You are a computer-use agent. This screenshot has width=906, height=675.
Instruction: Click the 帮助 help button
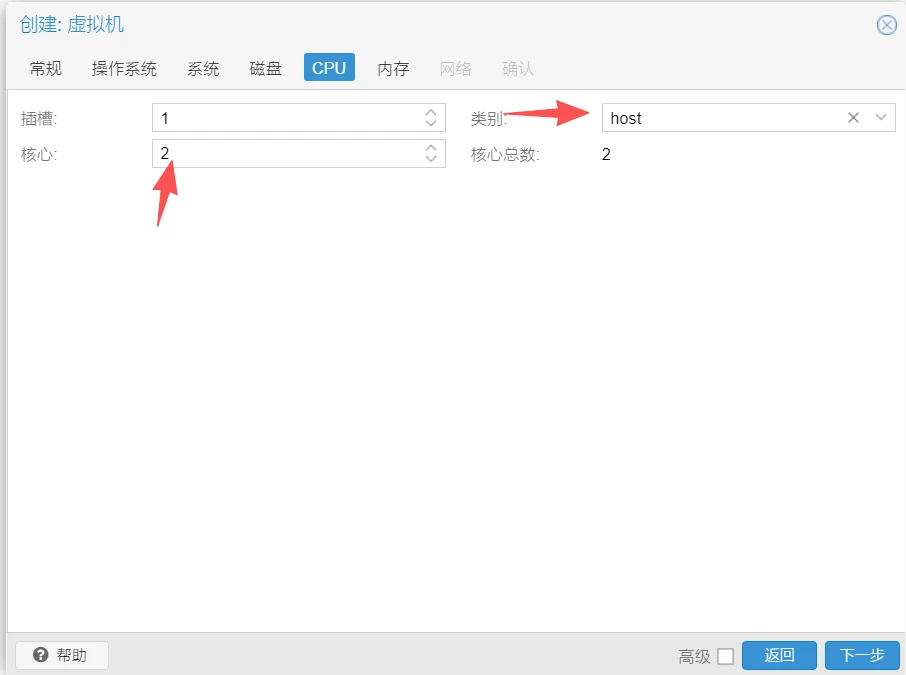61,655
